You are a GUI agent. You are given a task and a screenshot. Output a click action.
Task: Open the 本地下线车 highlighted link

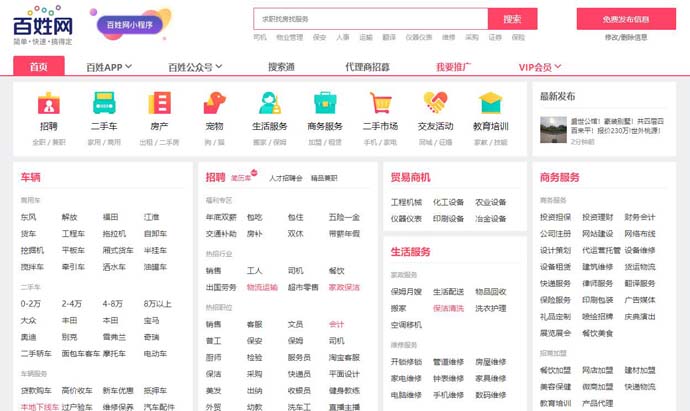[40, 407]
